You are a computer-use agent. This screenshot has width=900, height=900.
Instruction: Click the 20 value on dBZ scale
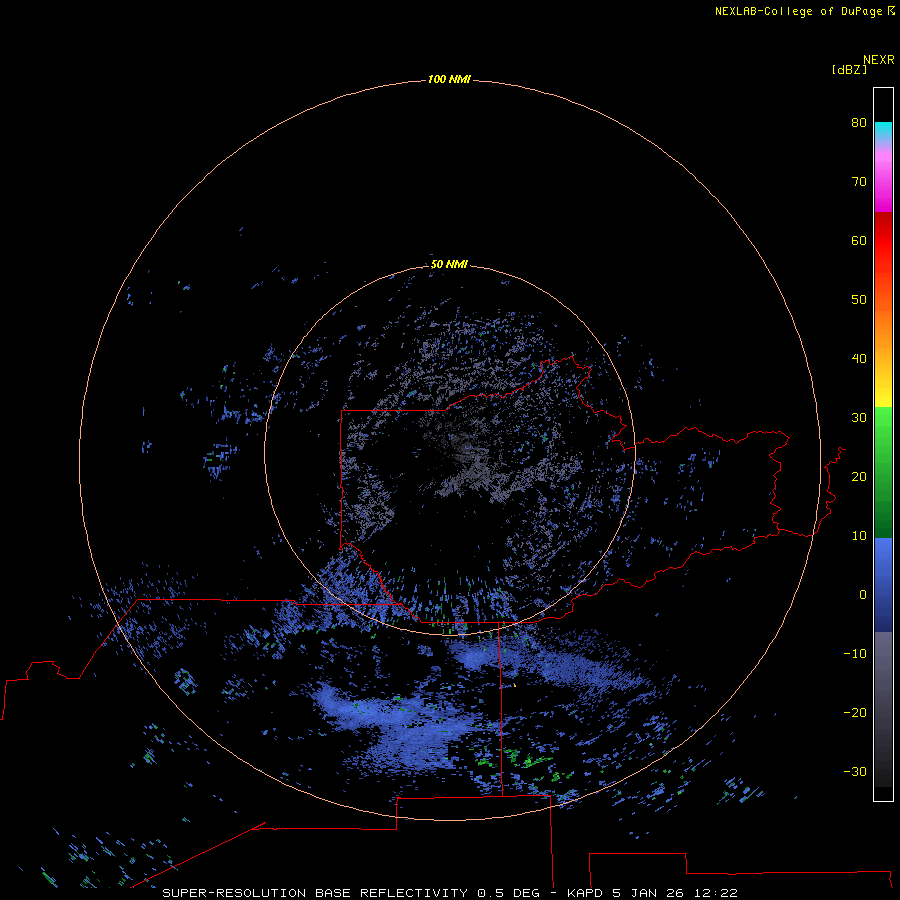(859, 476)
